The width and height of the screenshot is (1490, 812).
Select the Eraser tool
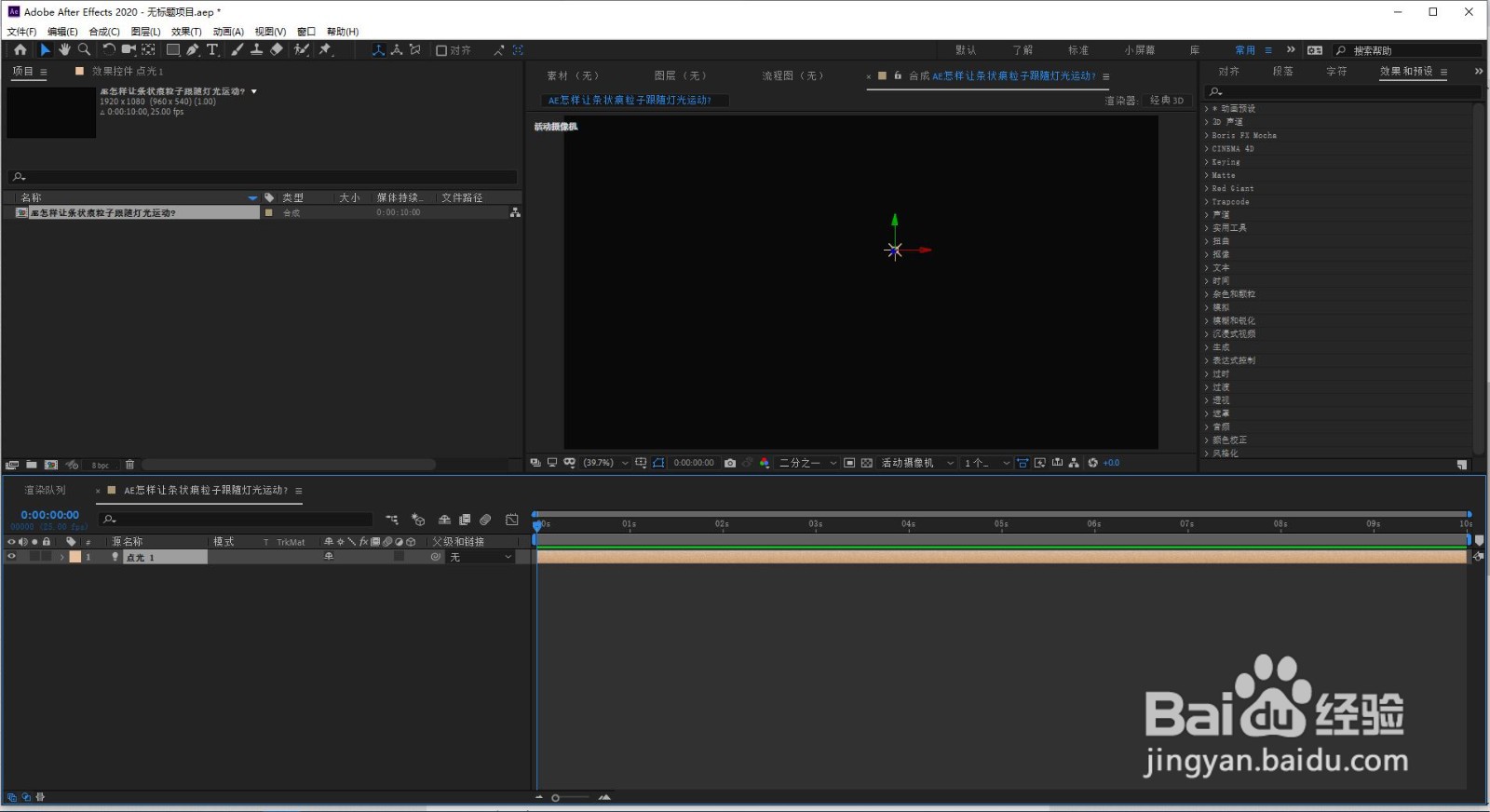277,49
